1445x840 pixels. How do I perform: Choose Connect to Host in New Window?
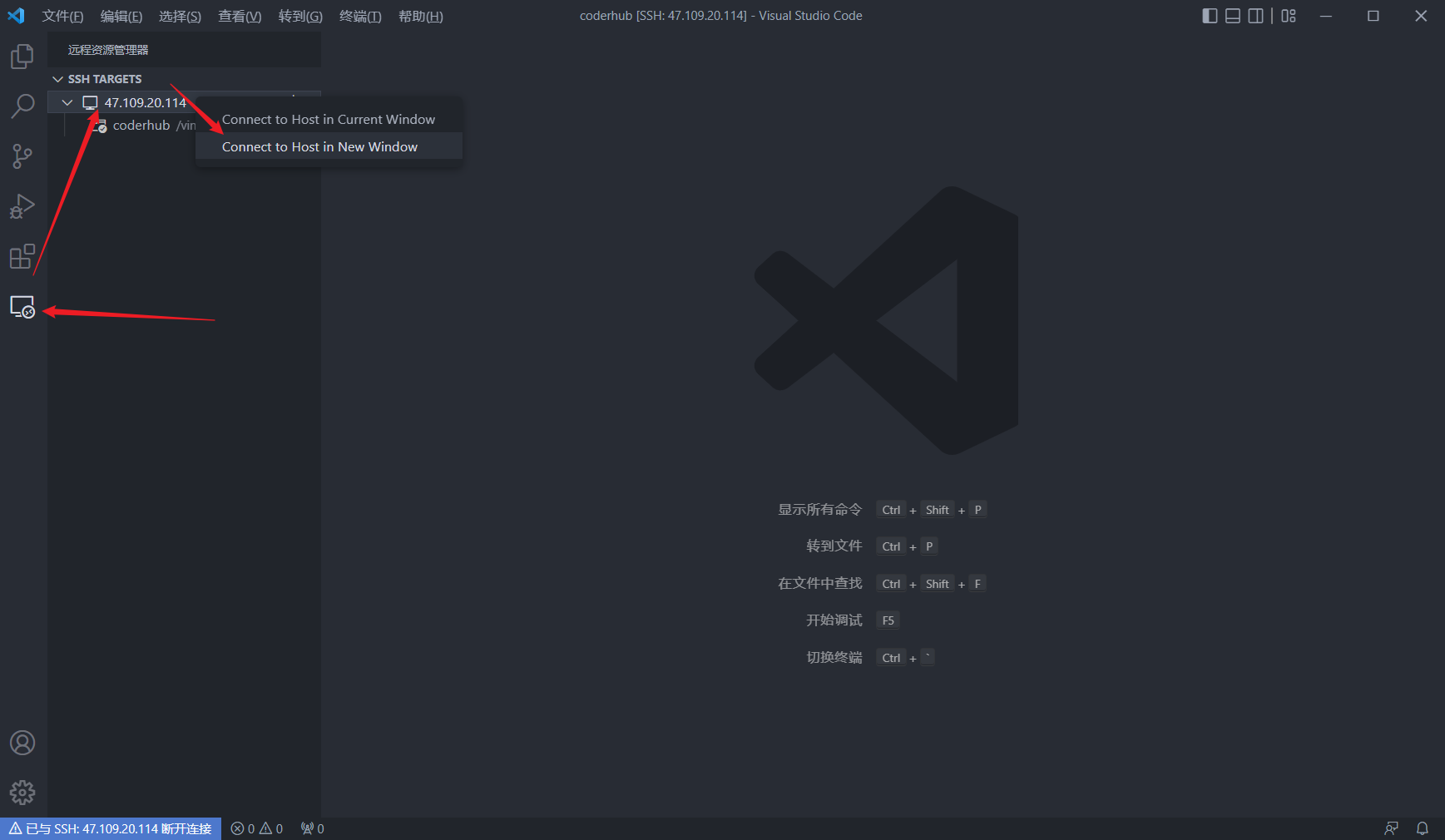coord(329,147)
